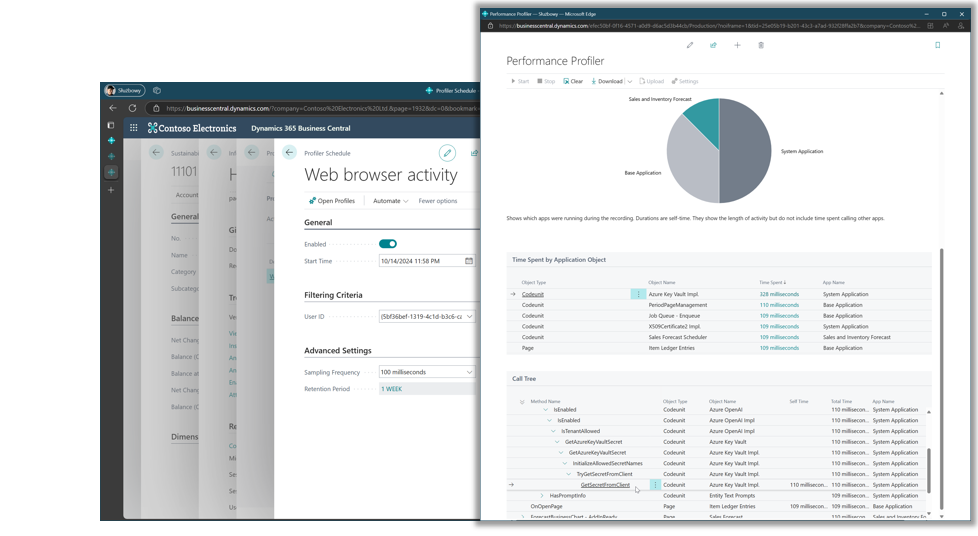Click the Performance Profiler page scrollbar
978x536 pixels.
coord(941,379)
